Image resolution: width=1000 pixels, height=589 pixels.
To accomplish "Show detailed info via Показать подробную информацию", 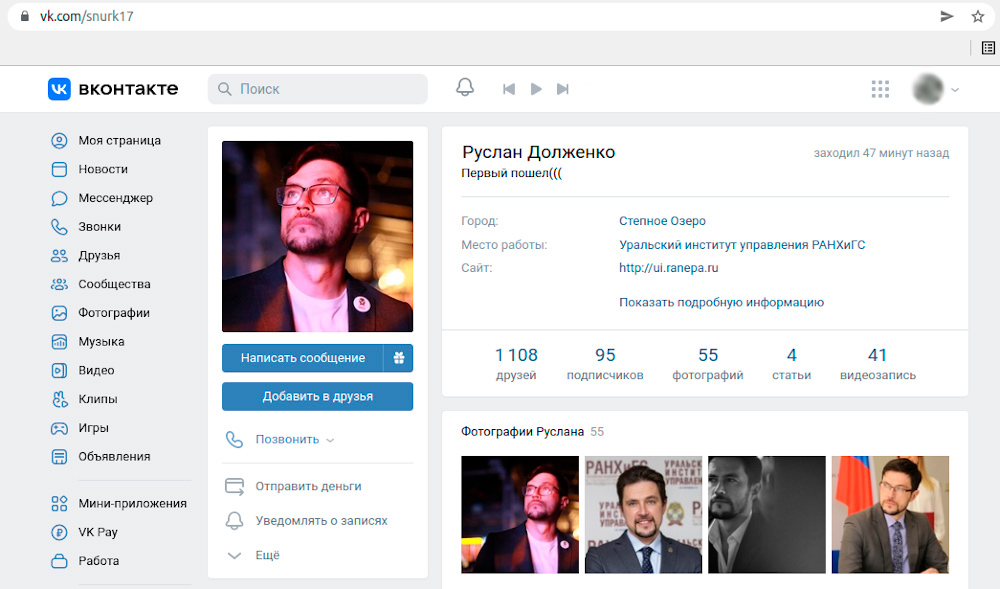I will 721,302.
